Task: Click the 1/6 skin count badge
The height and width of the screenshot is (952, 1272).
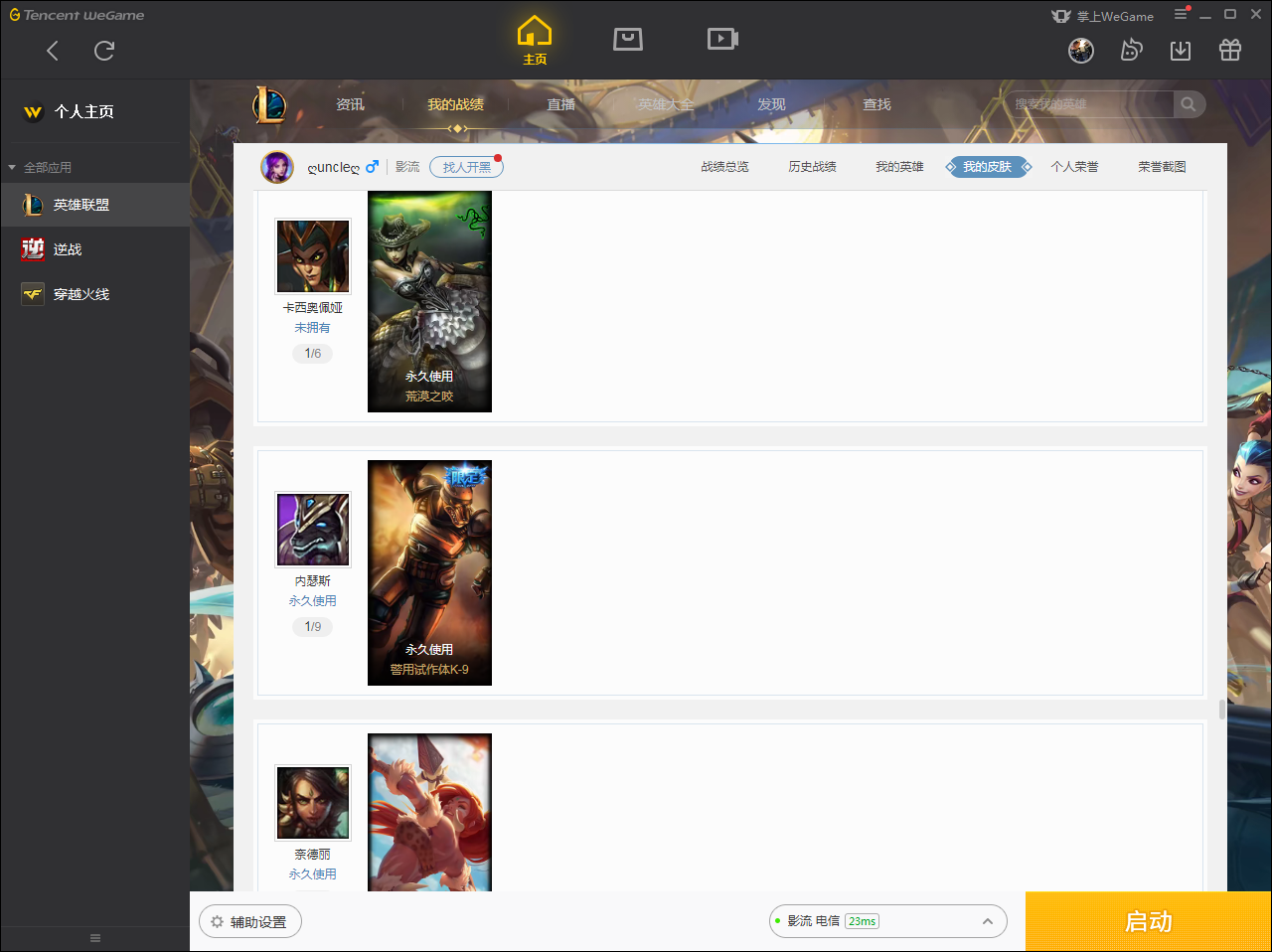Action: click(312, 354)
